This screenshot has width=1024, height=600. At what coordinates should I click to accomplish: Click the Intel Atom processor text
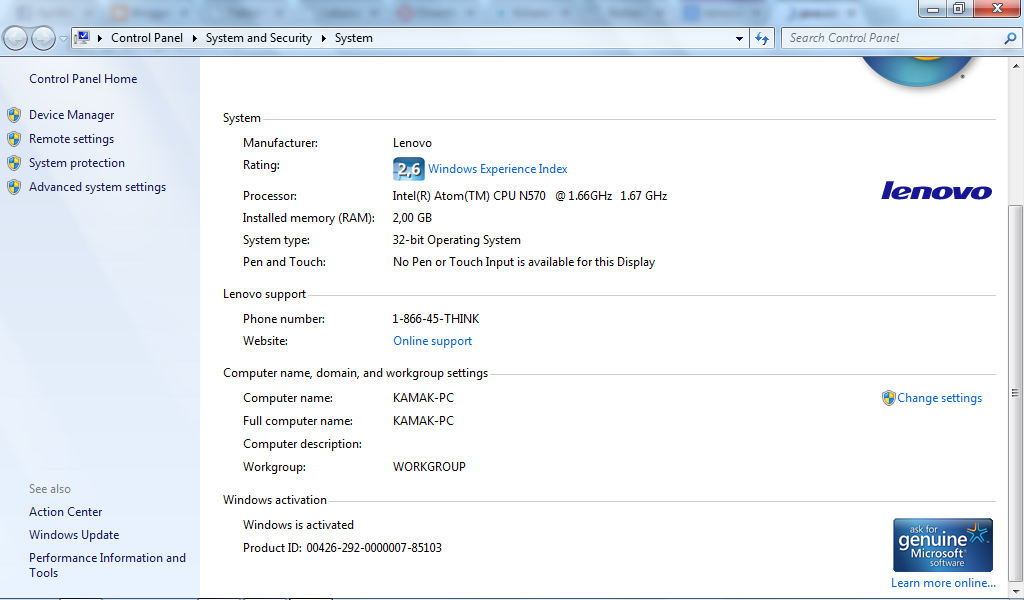(x=530, y=196)
